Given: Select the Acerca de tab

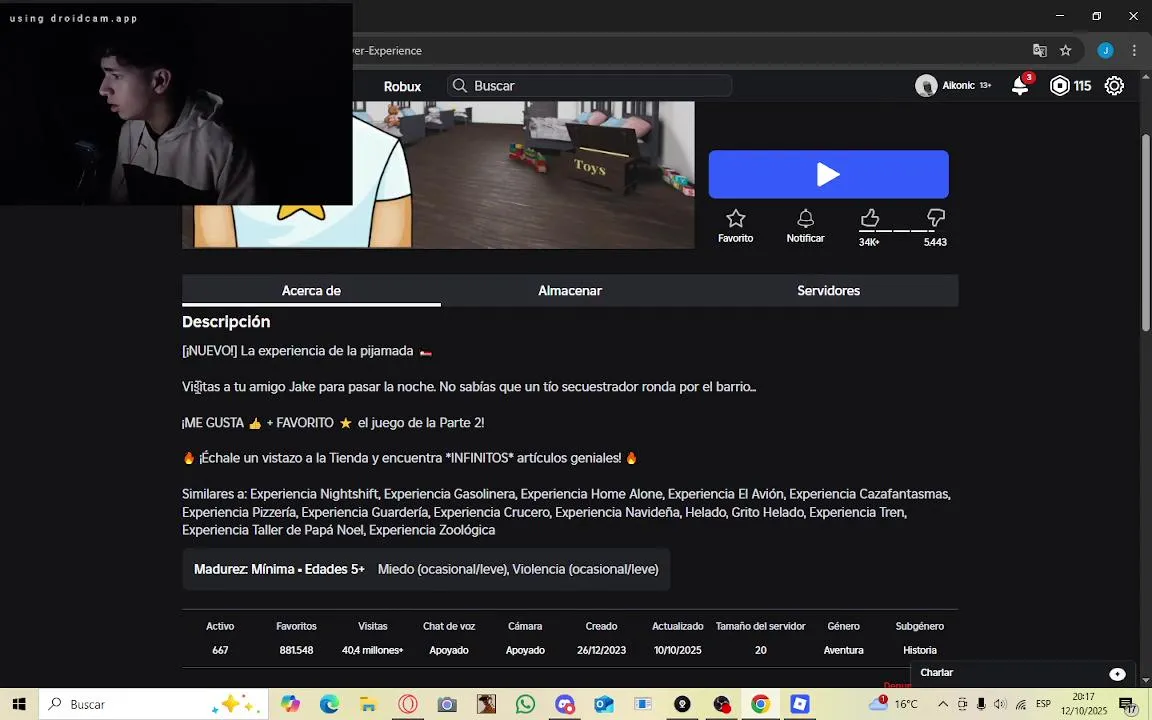Looking at the screenshot, I should [x=311, y=290].
